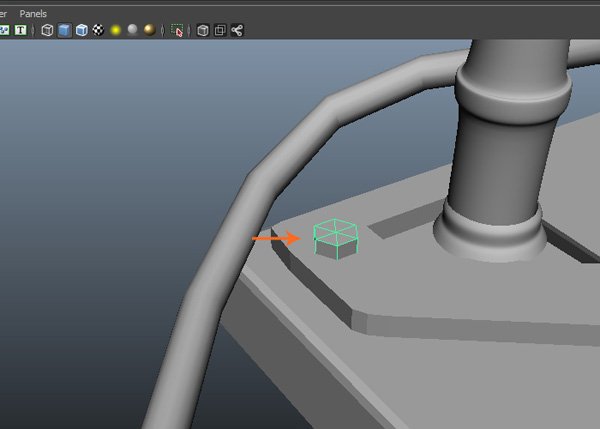The width and height of the screenshot is (600, 429).
Task: Toggle Wireframe on Shaded display
Action: coord(82,30)
